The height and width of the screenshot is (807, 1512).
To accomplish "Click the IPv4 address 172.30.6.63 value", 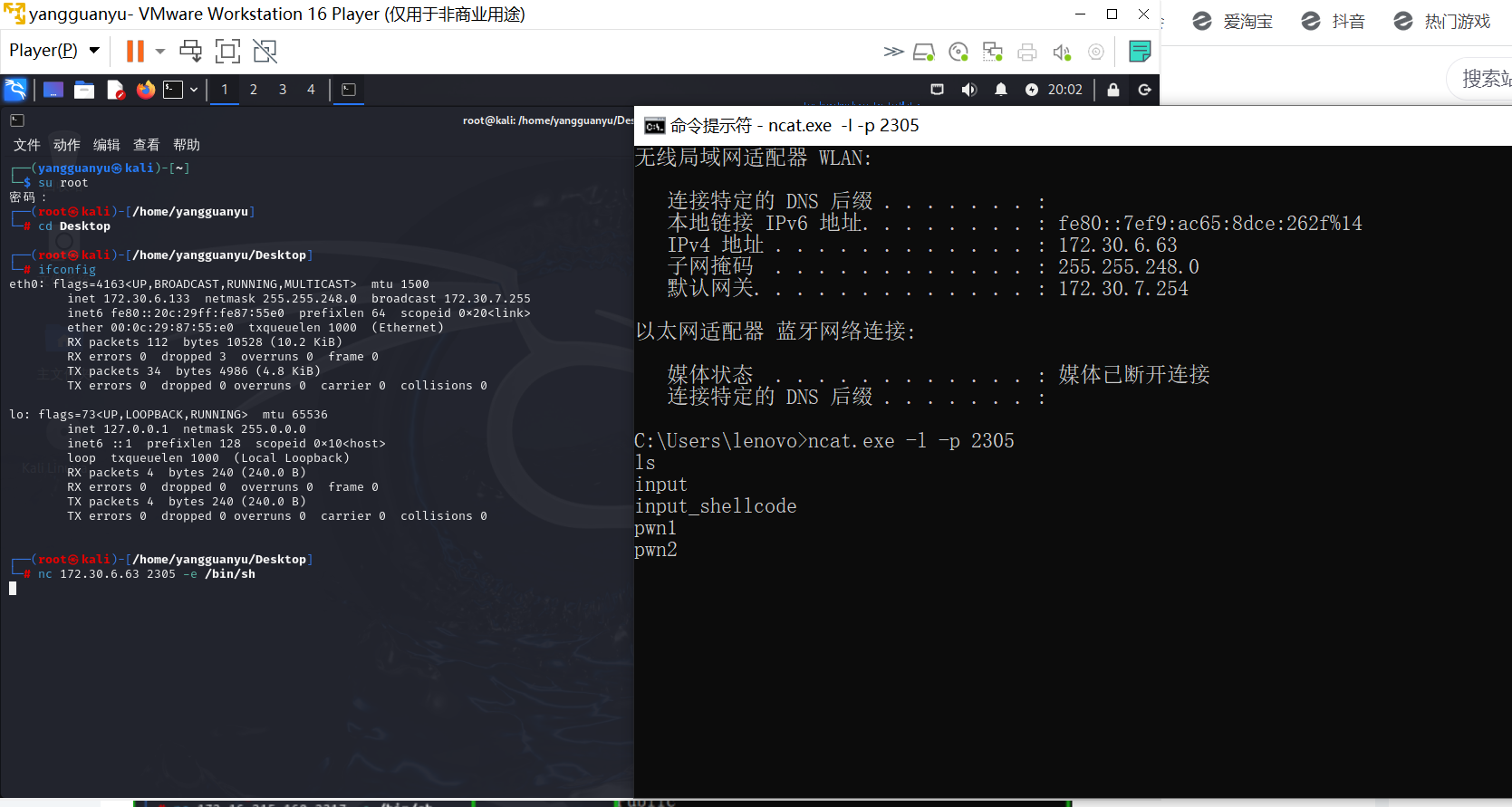I will pos(1118,245).
